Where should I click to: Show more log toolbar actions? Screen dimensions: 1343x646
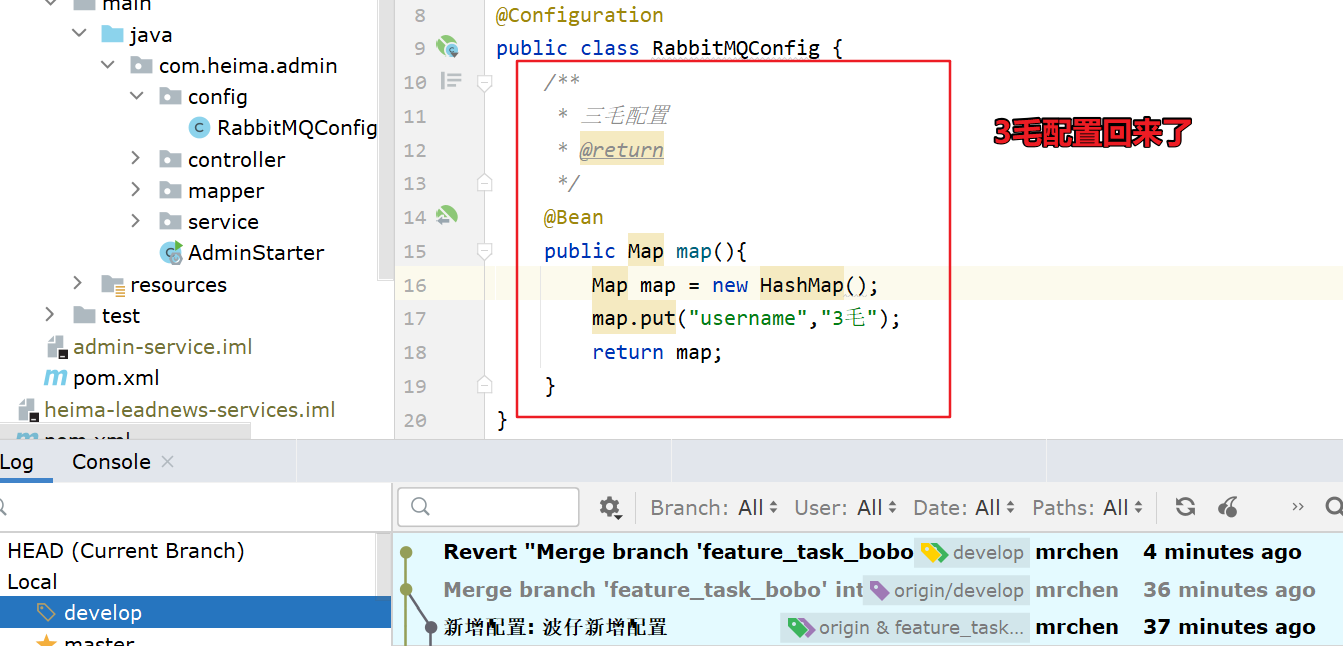[x=1298, y=507]
